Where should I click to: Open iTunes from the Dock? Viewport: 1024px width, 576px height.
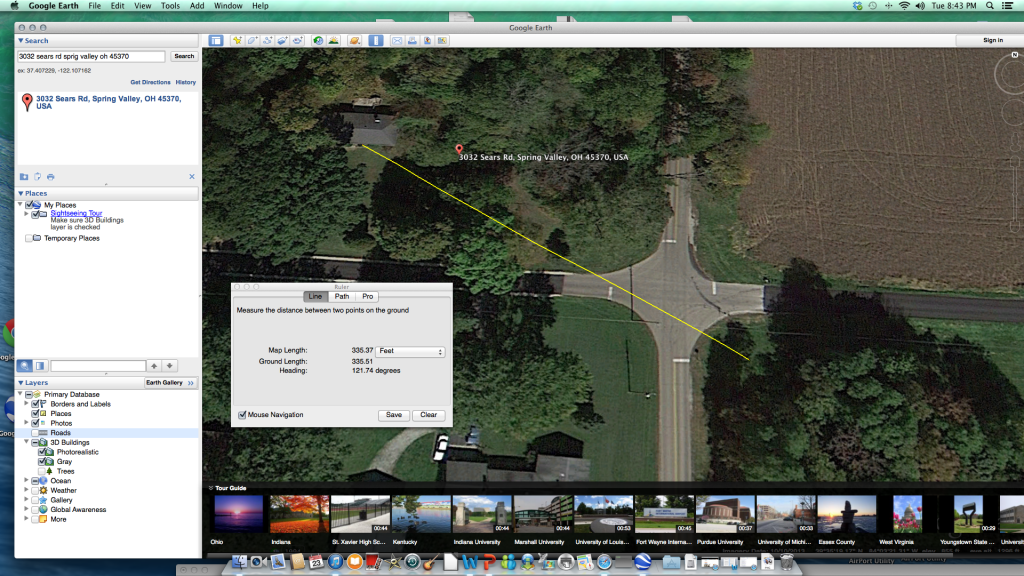click(x=335, y=562)
